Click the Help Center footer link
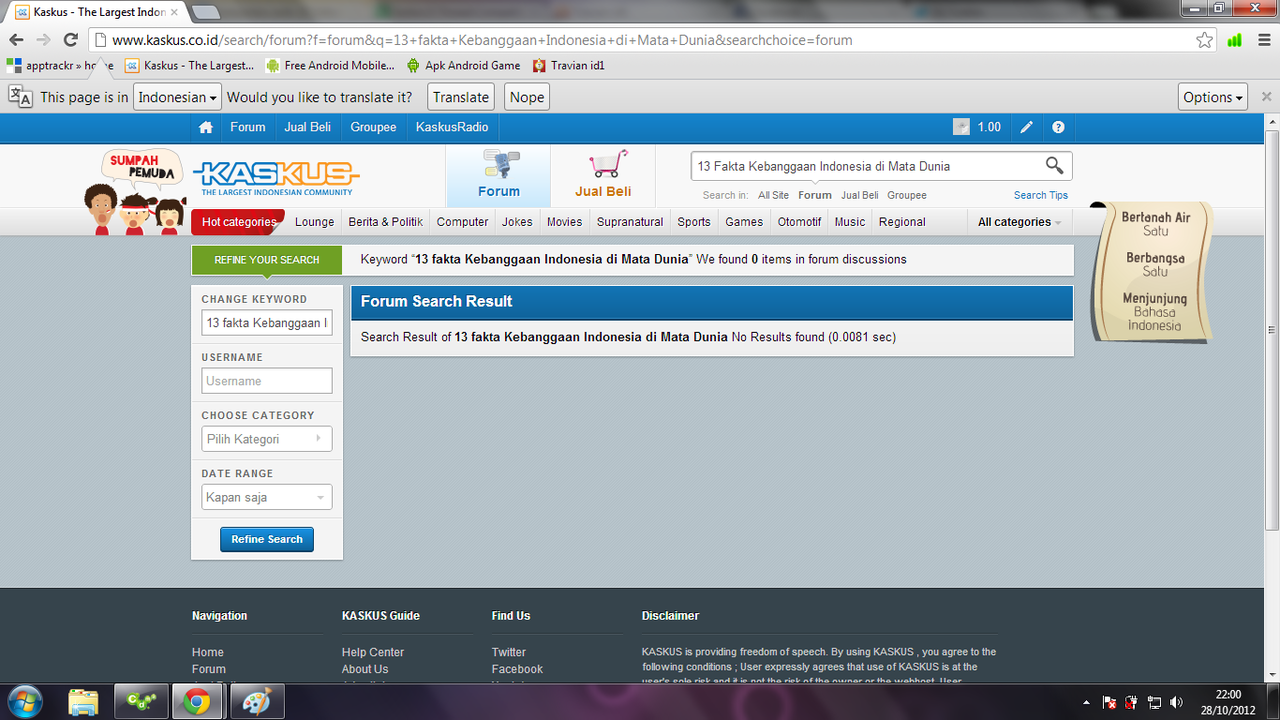The width and height of the screenshot is (1280, 720). click(x=373, y=652)
